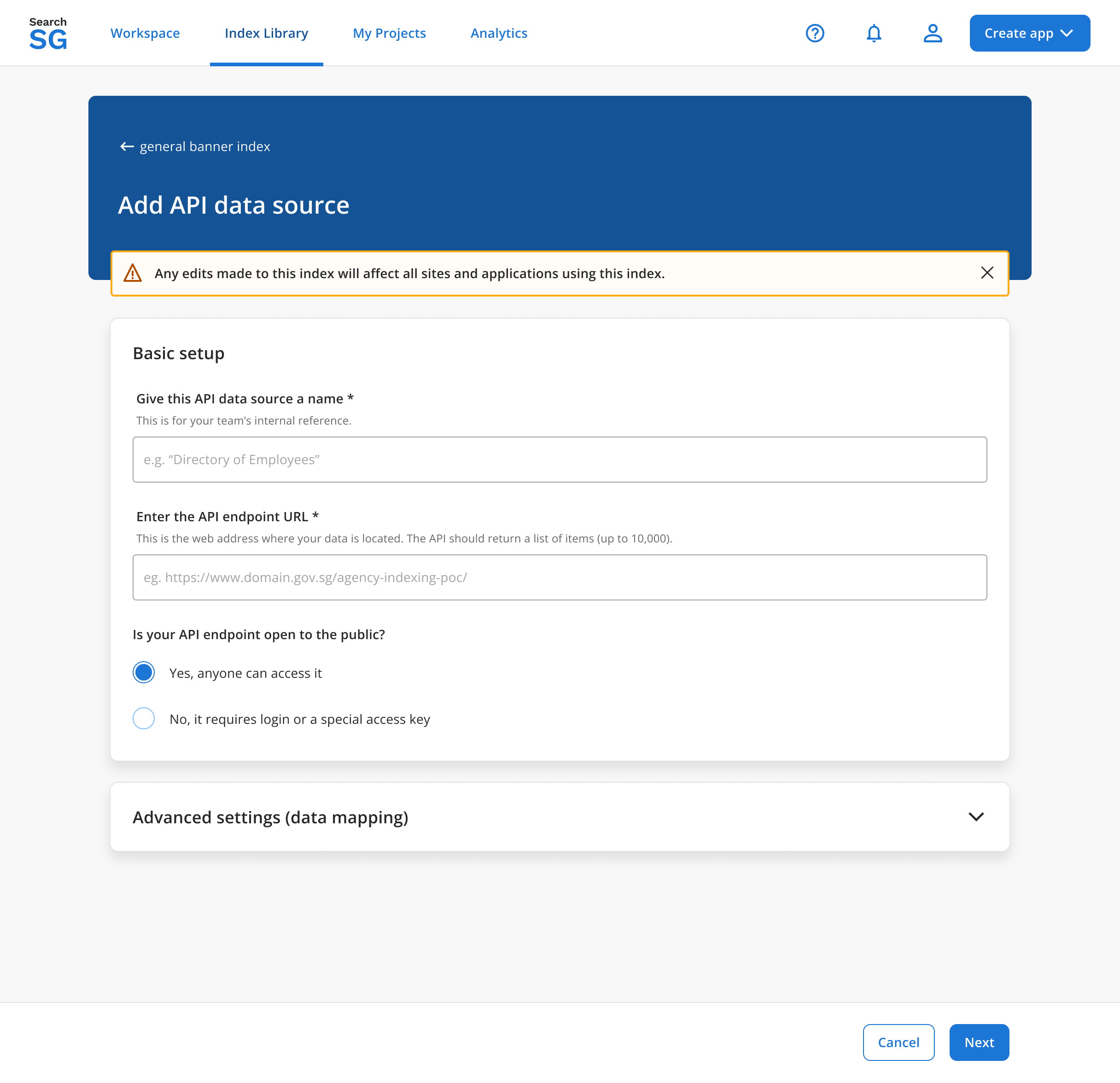Click the "Advanced settings (data mapping)" heading
1120x1083 pixels.
coord(270,817)
